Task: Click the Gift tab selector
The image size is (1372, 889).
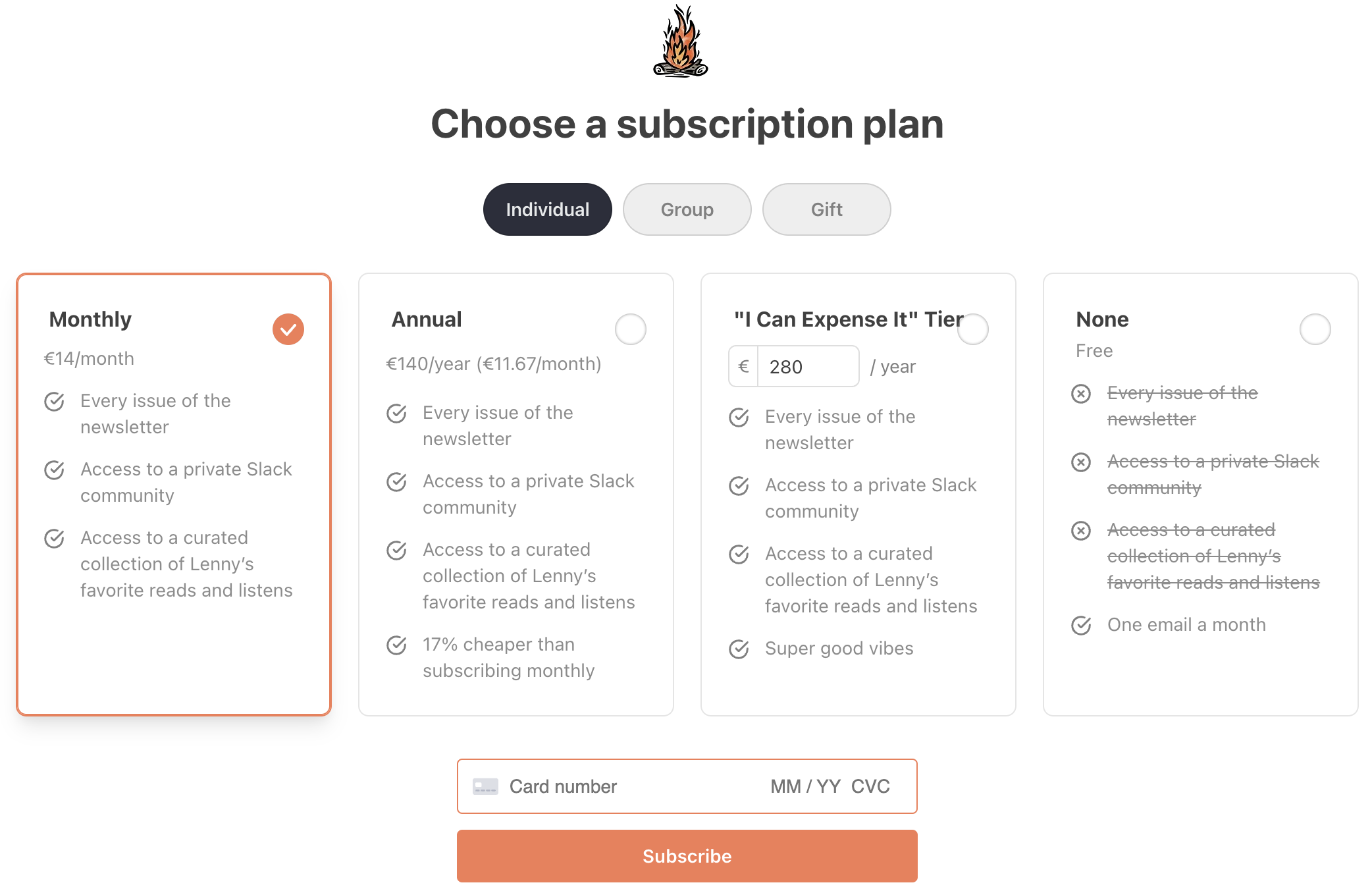Action: coord(826,209)
